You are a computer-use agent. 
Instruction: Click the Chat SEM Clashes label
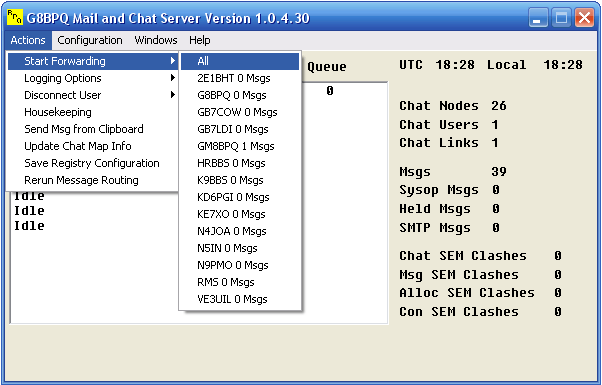[x=463, y=256]
